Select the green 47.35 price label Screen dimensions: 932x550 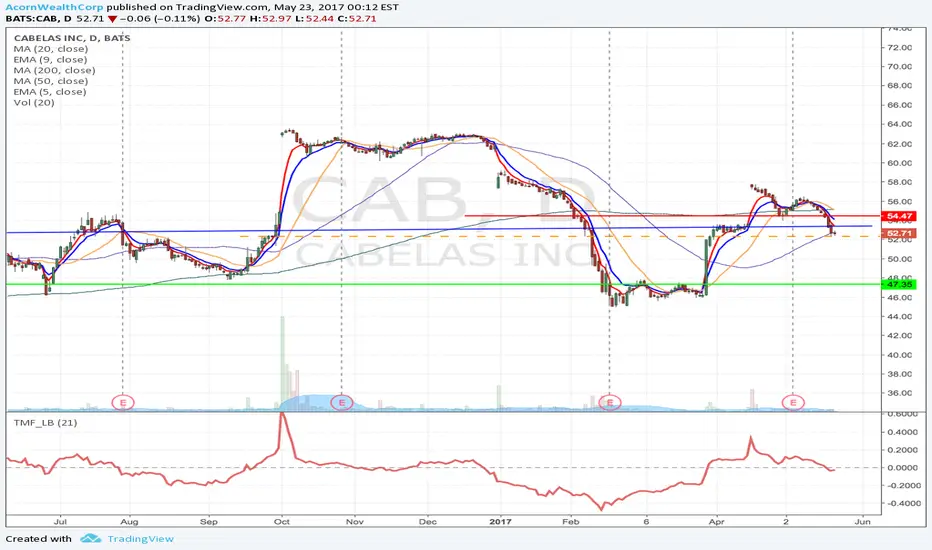pyautogui.click(x=900, y=284)
